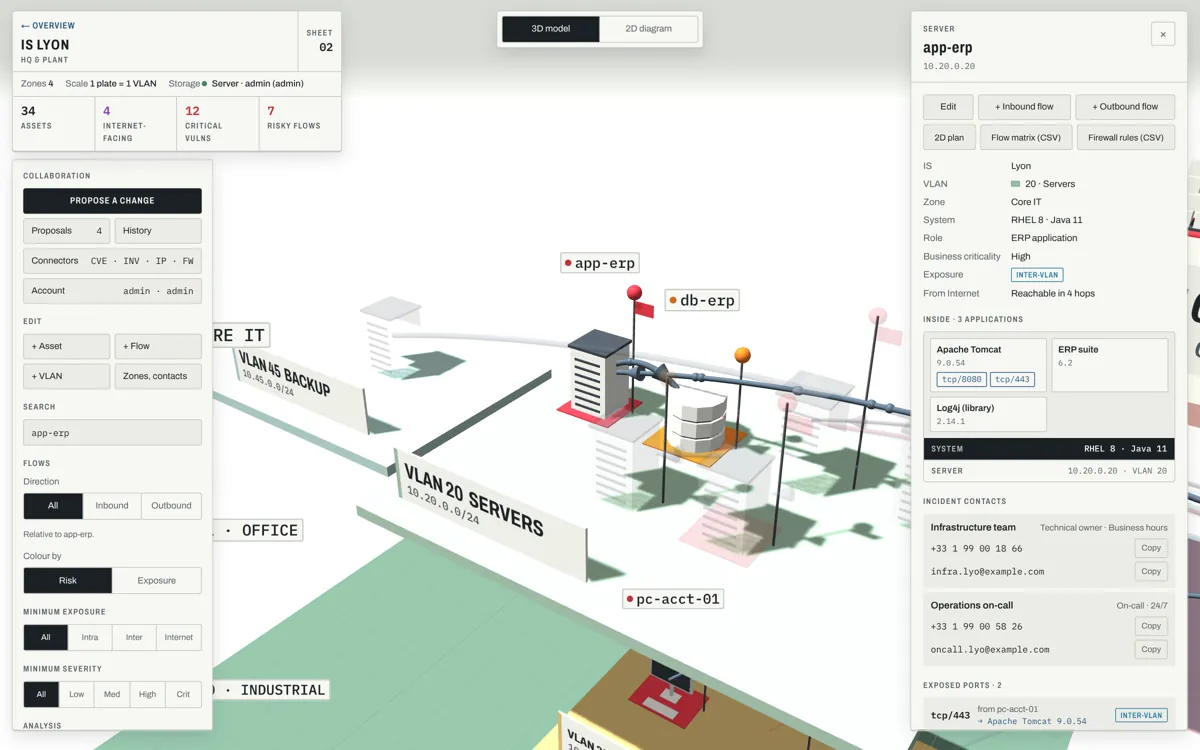Select the SYSTEM RHEL 8 · Java 11 row

point(1048,449)
